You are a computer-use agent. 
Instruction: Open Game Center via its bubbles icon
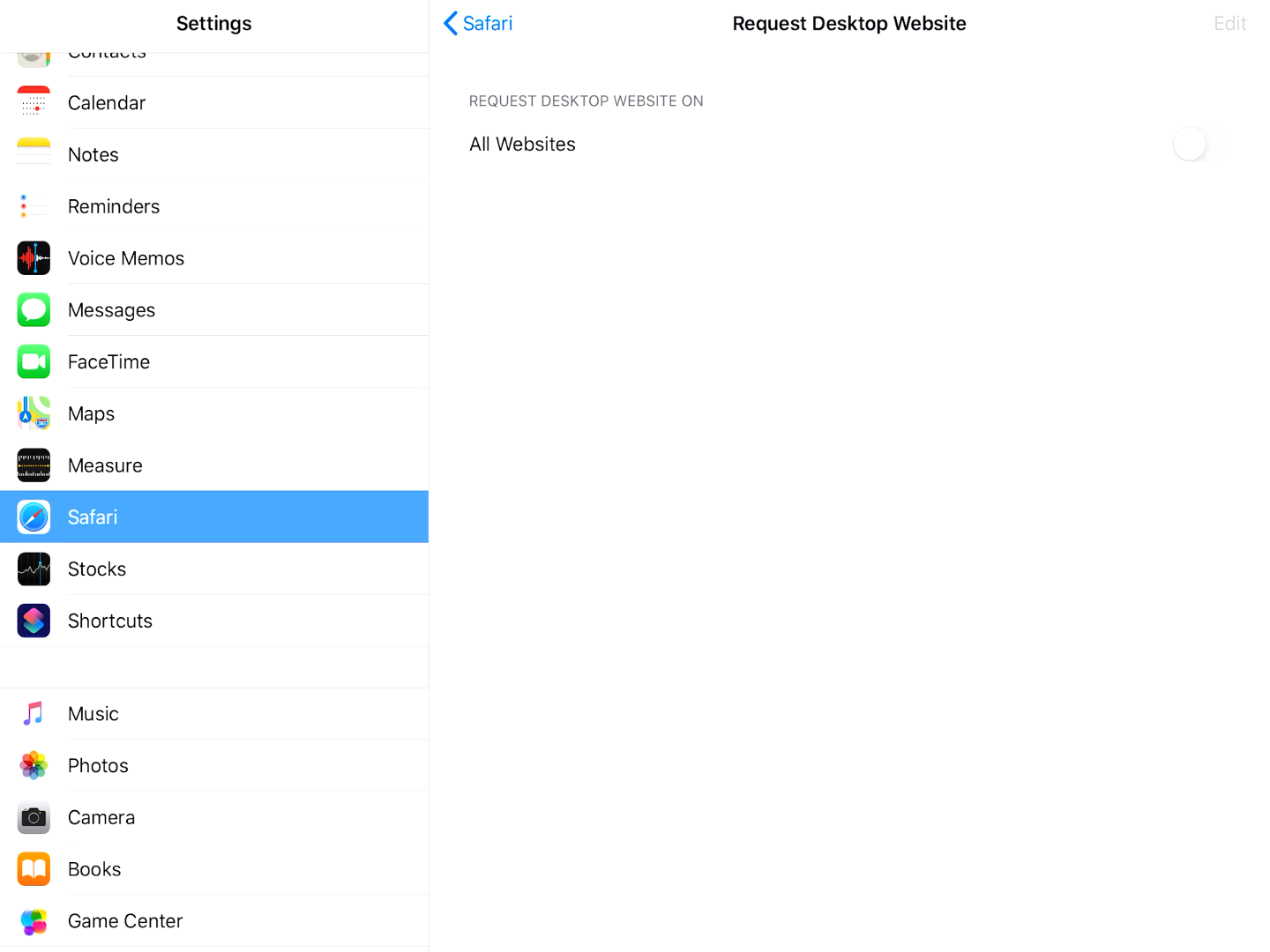click(x=34, y=921)
